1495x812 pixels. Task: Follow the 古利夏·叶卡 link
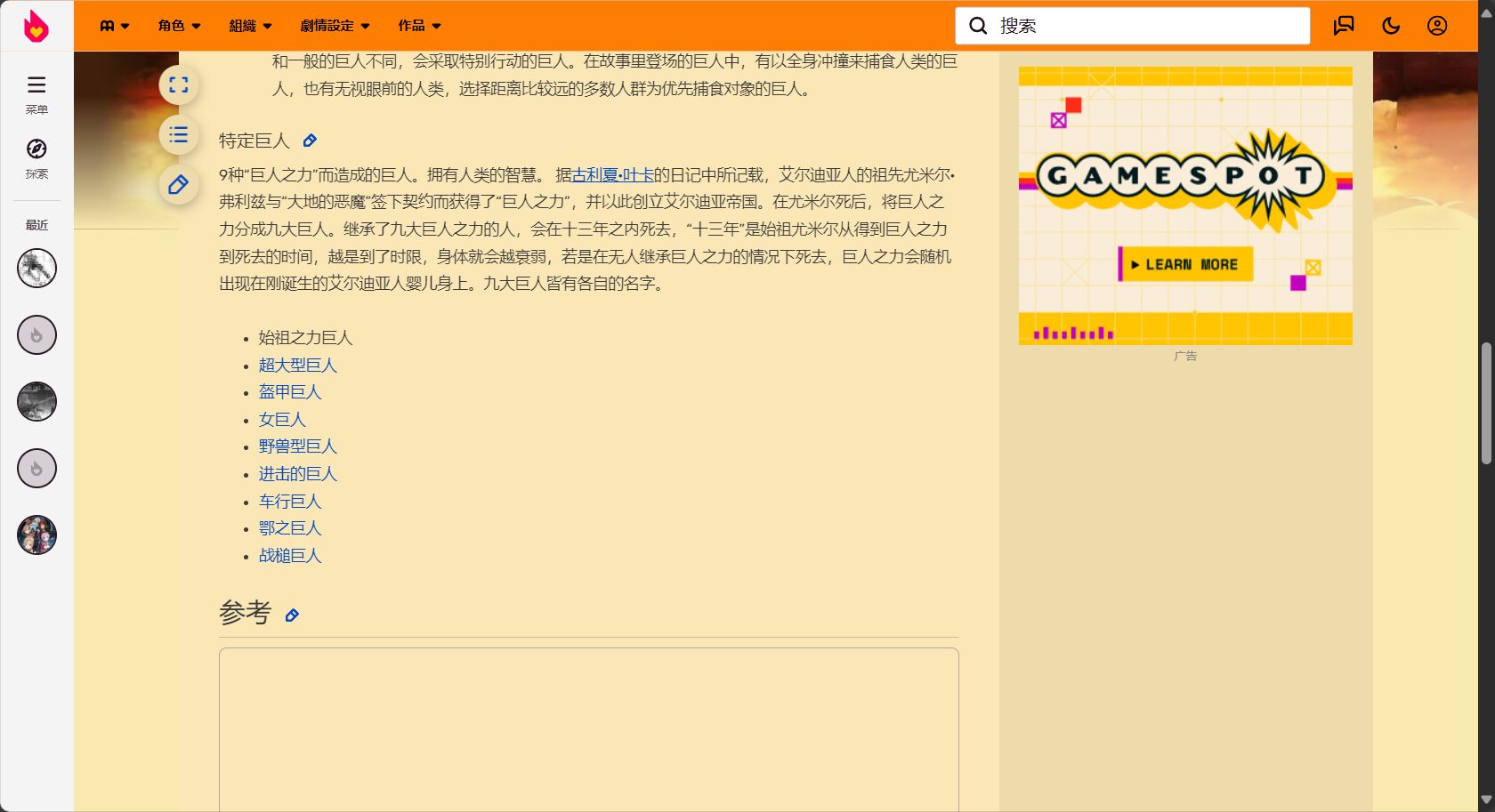tap(612, 175)
